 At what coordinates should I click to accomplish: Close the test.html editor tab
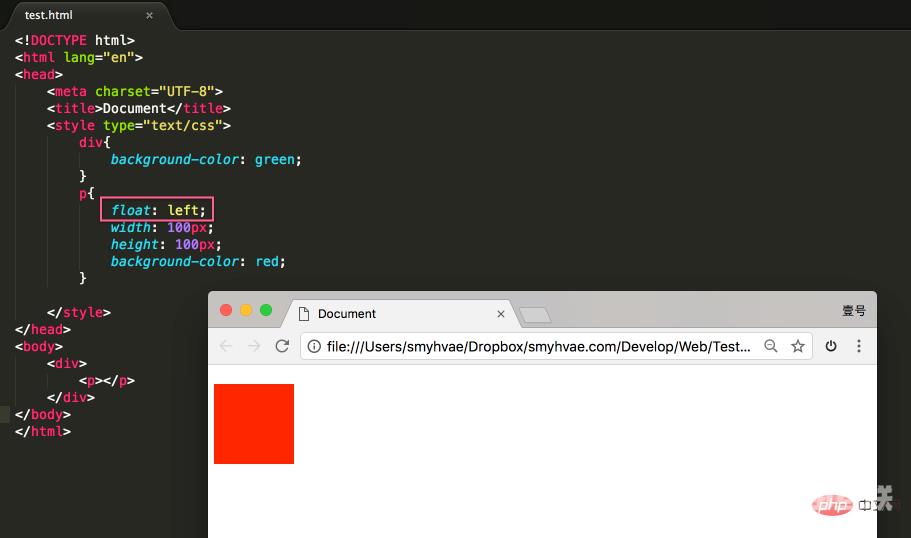tap(149, 16)
